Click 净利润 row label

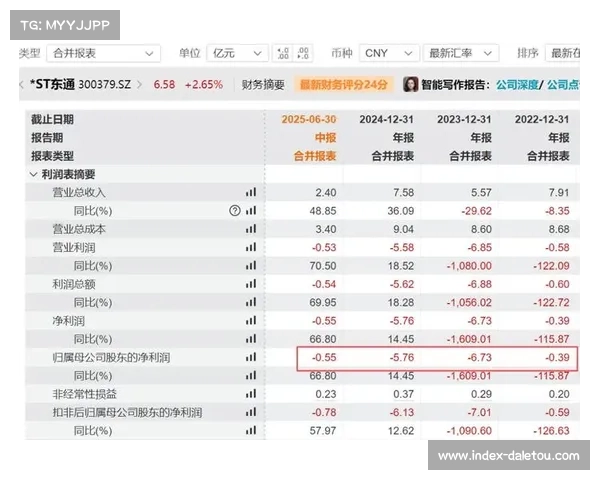[68, 320]
